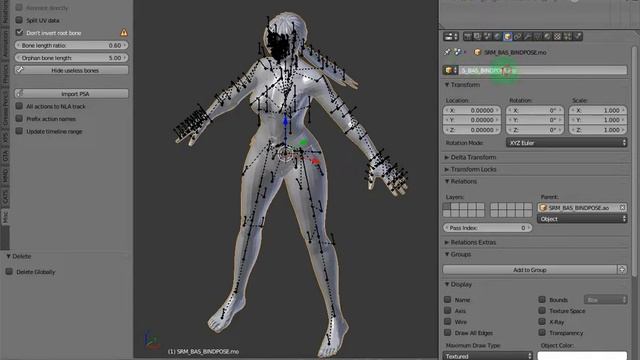Uncheck Don't invert root bone
640x360 pixels.
tap(19, 32)
